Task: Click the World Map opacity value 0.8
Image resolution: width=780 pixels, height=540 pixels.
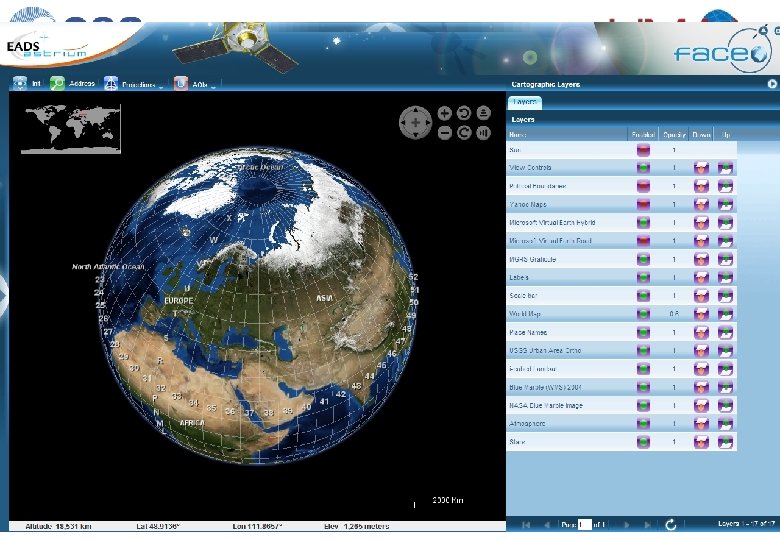Action: tap(674, 314)
